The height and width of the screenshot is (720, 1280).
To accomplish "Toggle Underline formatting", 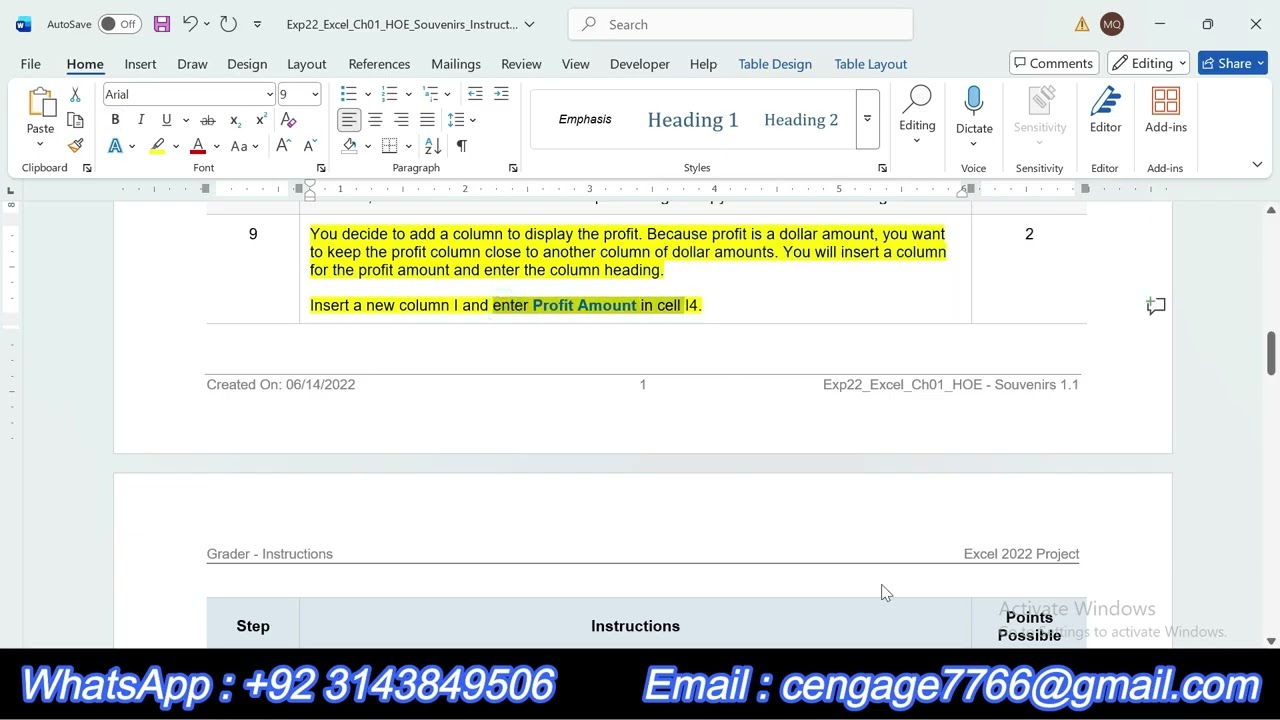I will [166, 120].
